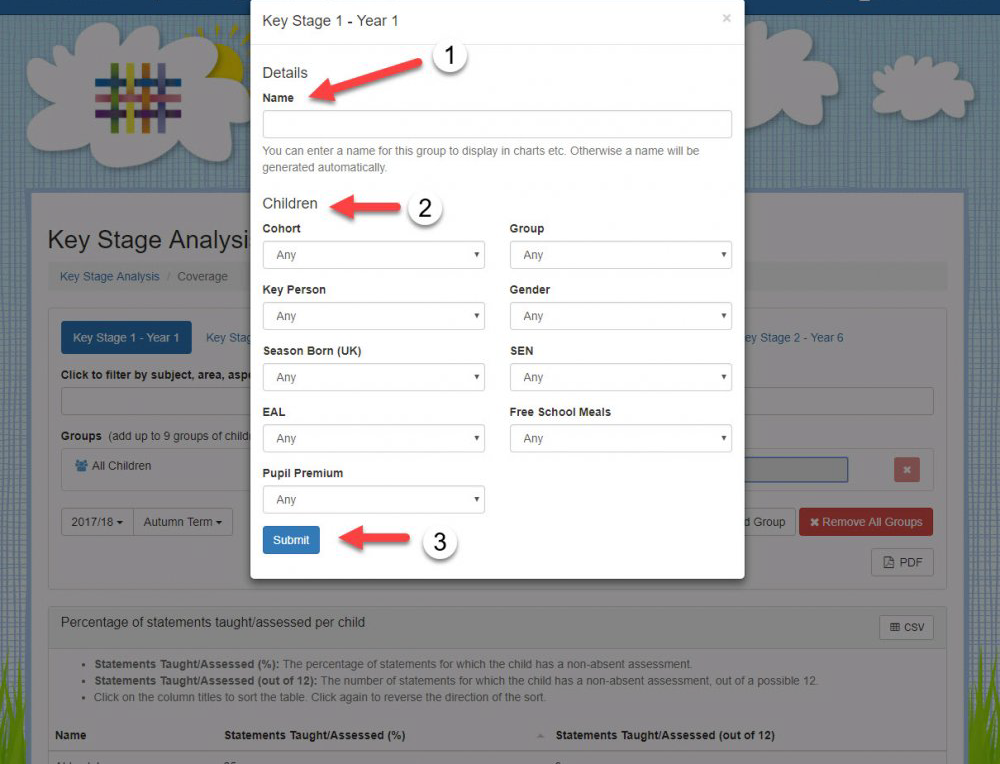Sort by Name column header
The width and height of the screenshot is (1000, 764).
click(70, 735)
